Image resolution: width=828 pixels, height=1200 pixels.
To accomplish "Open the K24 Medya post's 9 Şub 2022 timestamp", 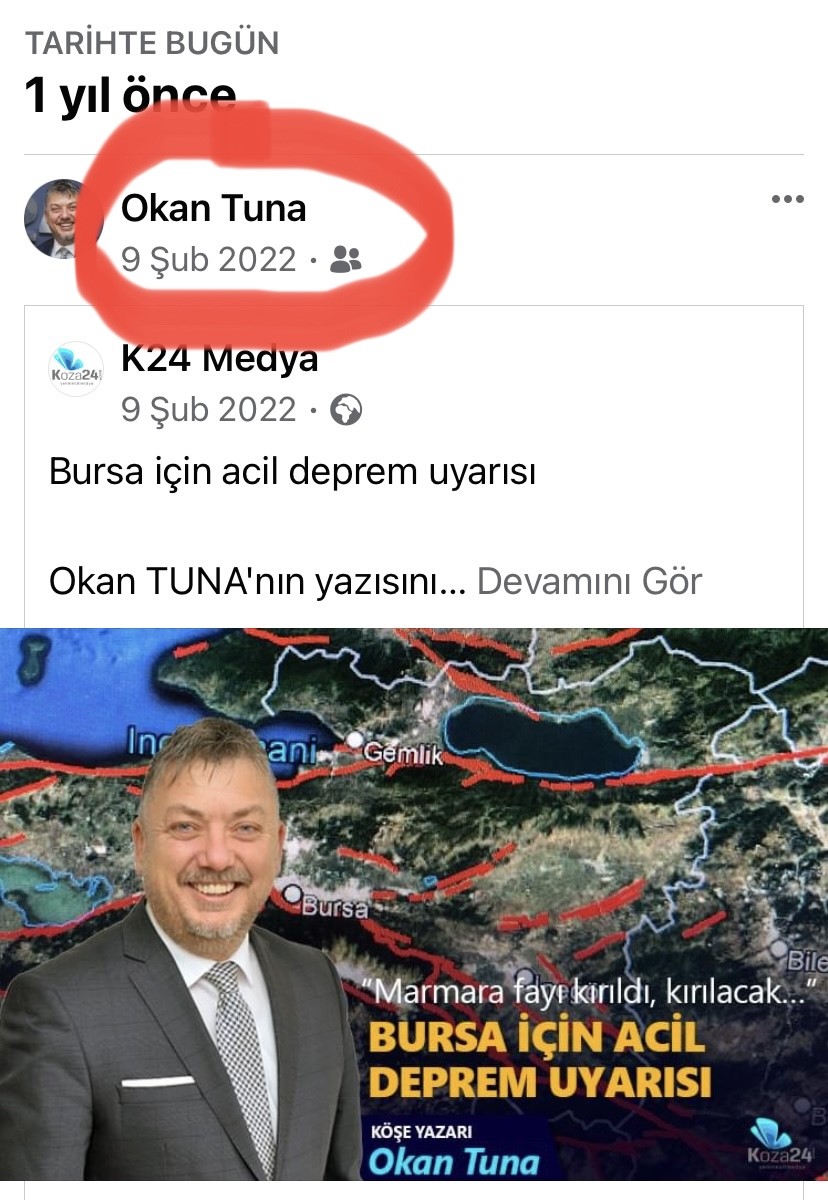I will point(209,410).
